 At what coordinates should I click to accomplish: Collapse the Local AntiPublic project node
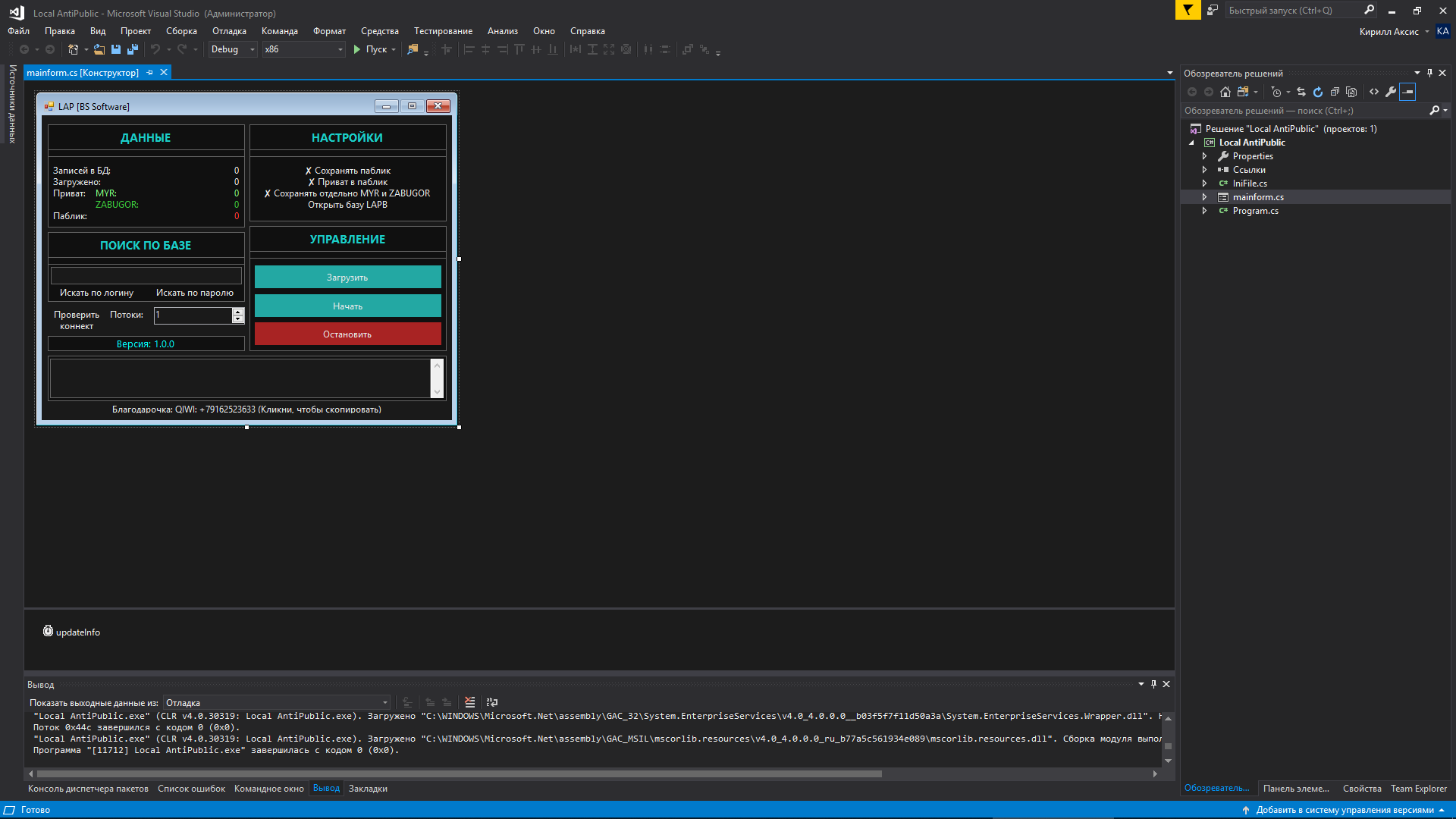[x=1191, y=143]
